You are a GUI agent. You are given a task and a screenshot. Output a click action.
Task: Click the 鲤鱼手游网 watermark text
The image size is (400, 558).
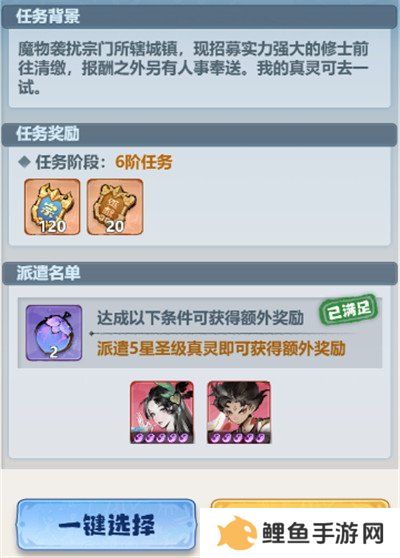click(x=323, y=533)
